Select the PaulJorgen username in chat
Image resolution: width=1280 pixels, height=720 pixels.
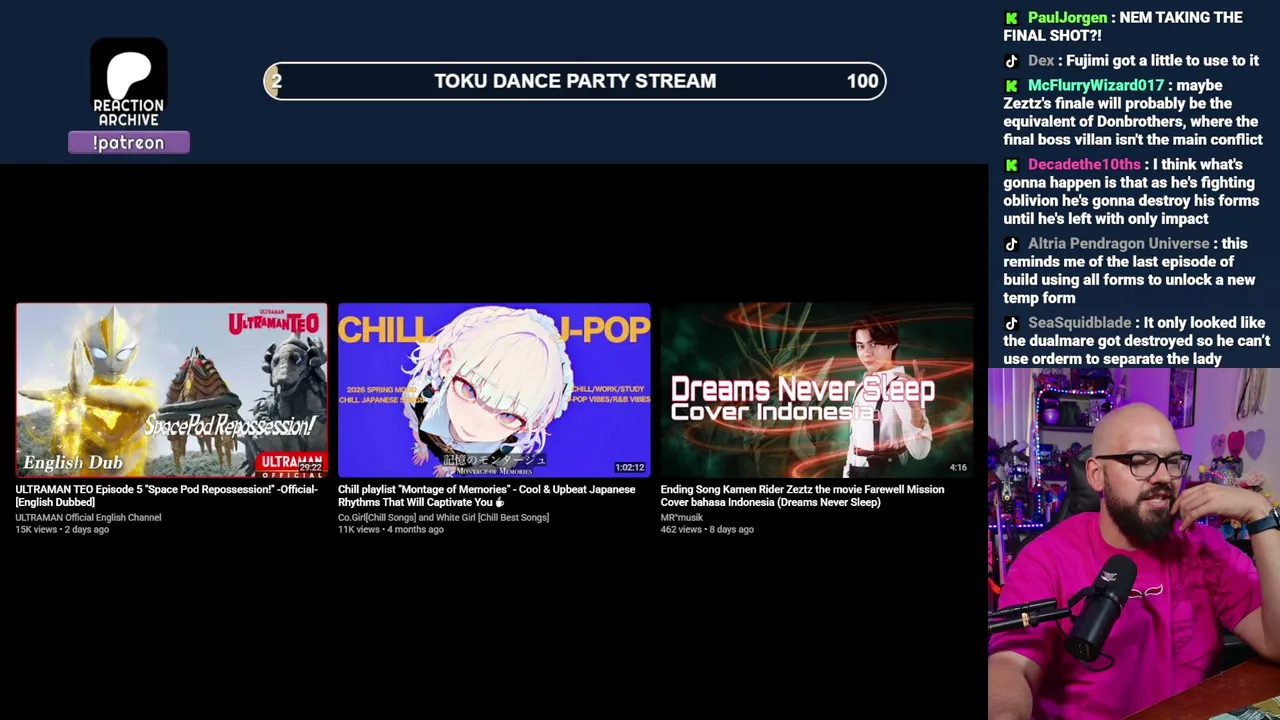(x=1067, y=18)
